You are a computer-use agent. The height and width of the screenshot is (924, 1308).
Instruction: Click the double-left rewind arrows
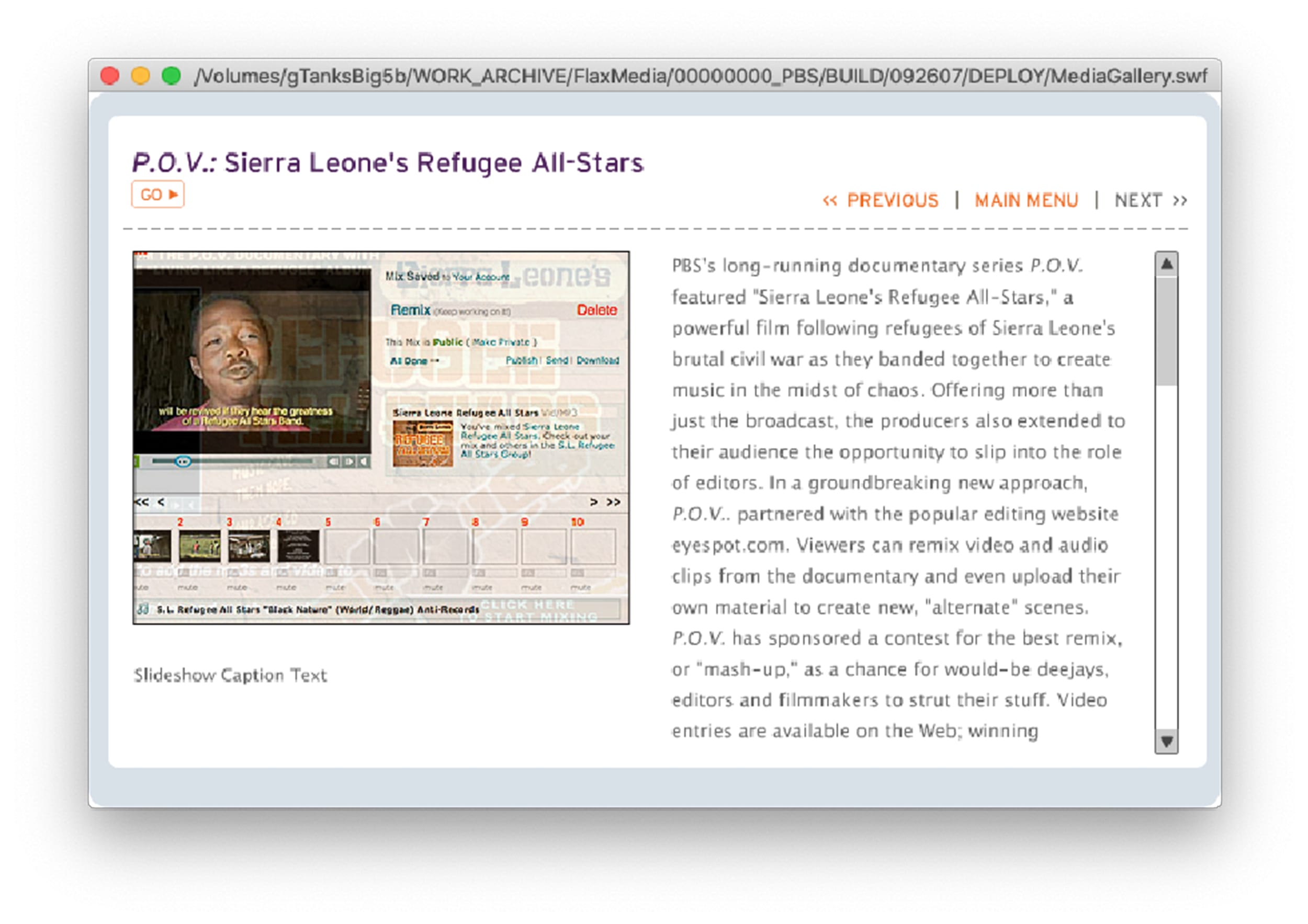point(141,501)
